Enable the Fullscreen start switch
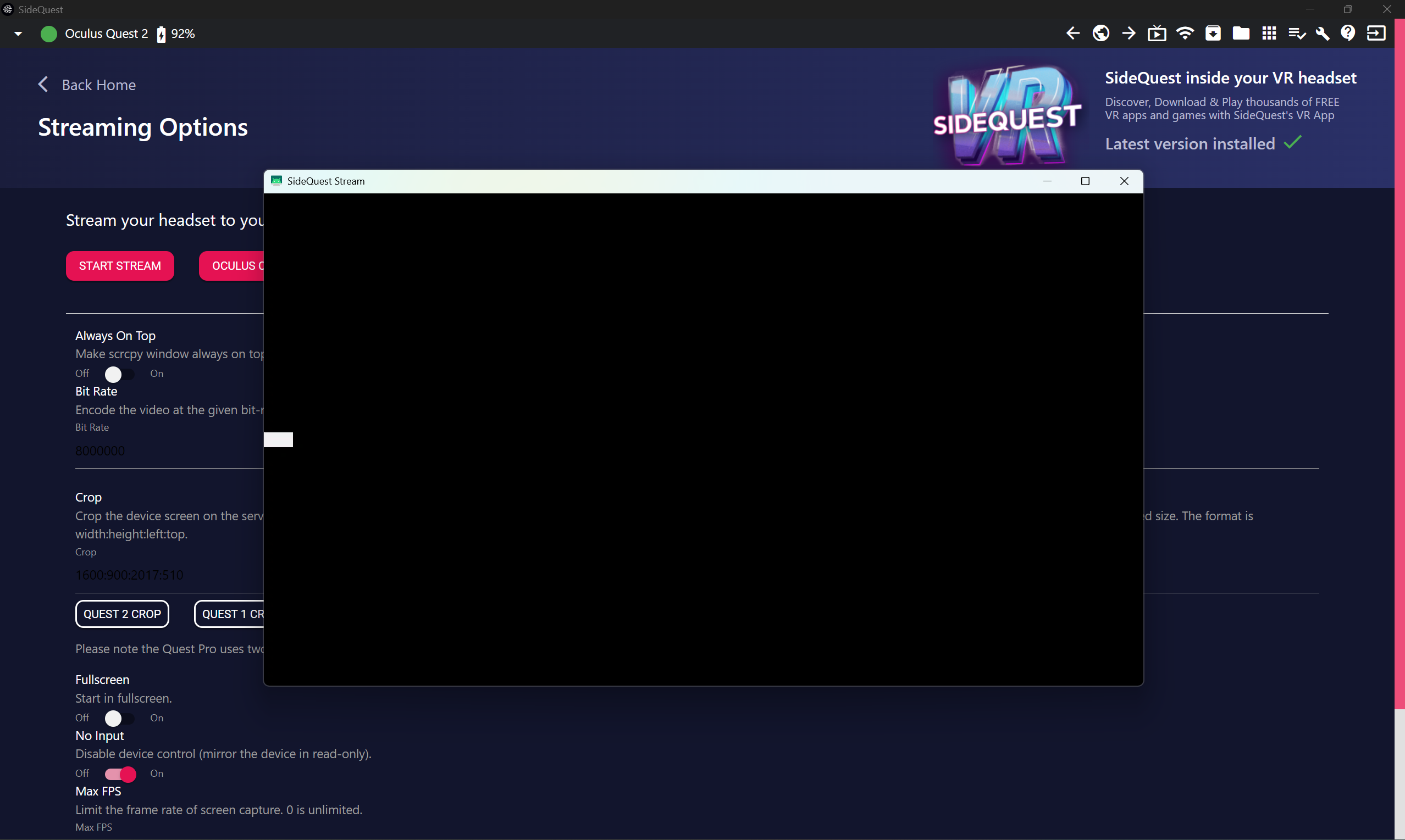The image size is (1405, 840). pos(119,717)
